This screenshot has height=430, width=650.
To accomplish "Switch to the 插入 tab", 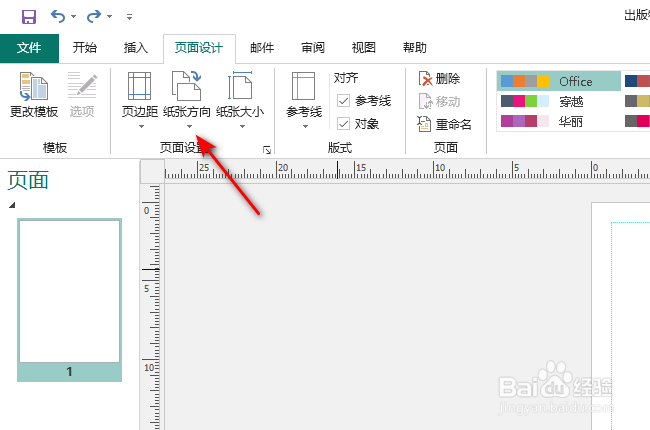I will tap(136, 48).
